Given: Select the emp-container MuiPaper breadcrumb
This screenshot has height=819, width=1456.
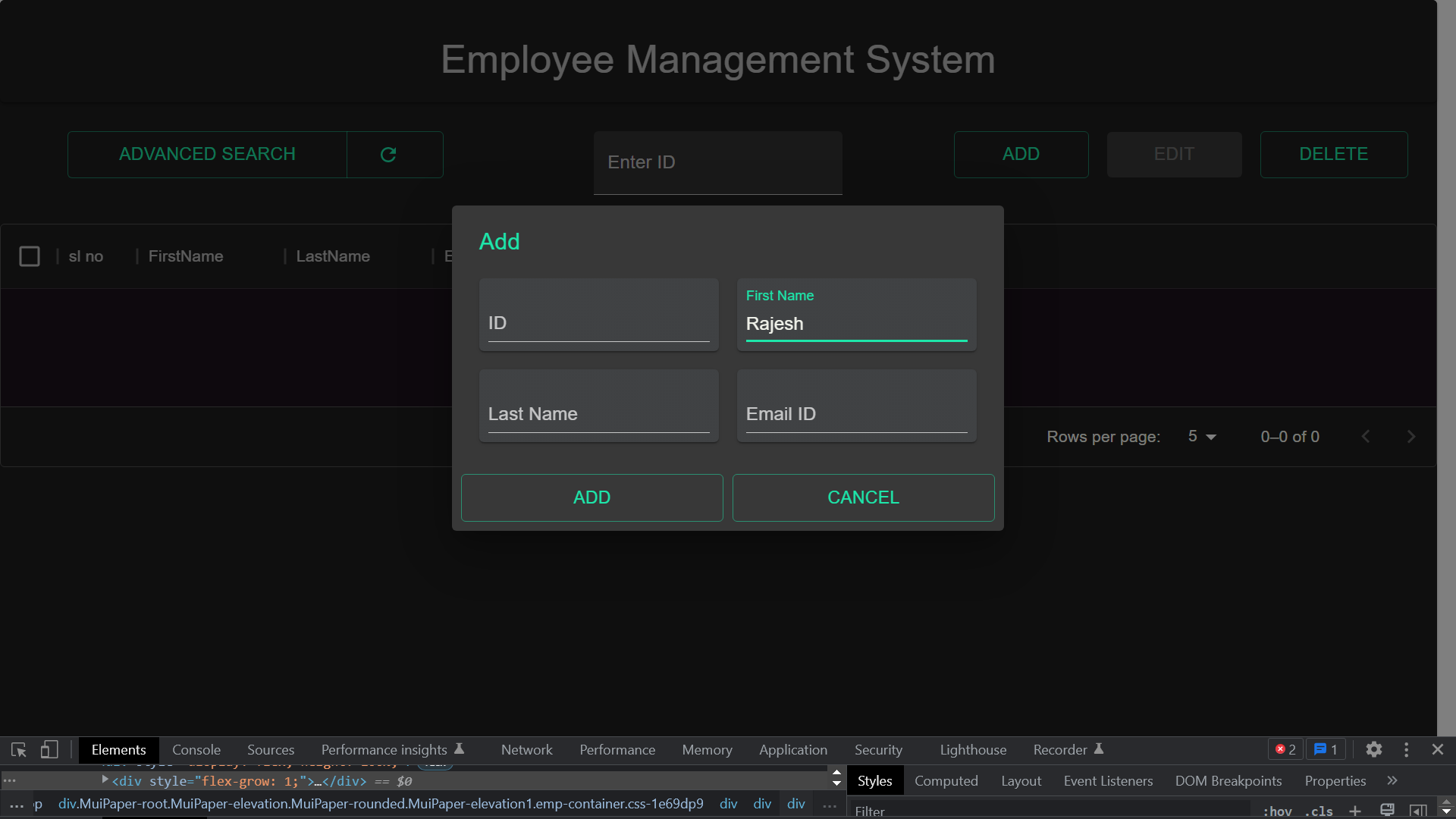Looking at the screenshot, I should pos(381,804).
